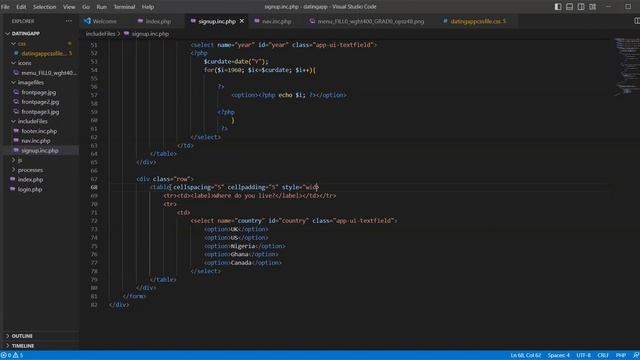The image size is (640, 360).
Task: Open the Go menu
Action: click(x=86, y=7)
